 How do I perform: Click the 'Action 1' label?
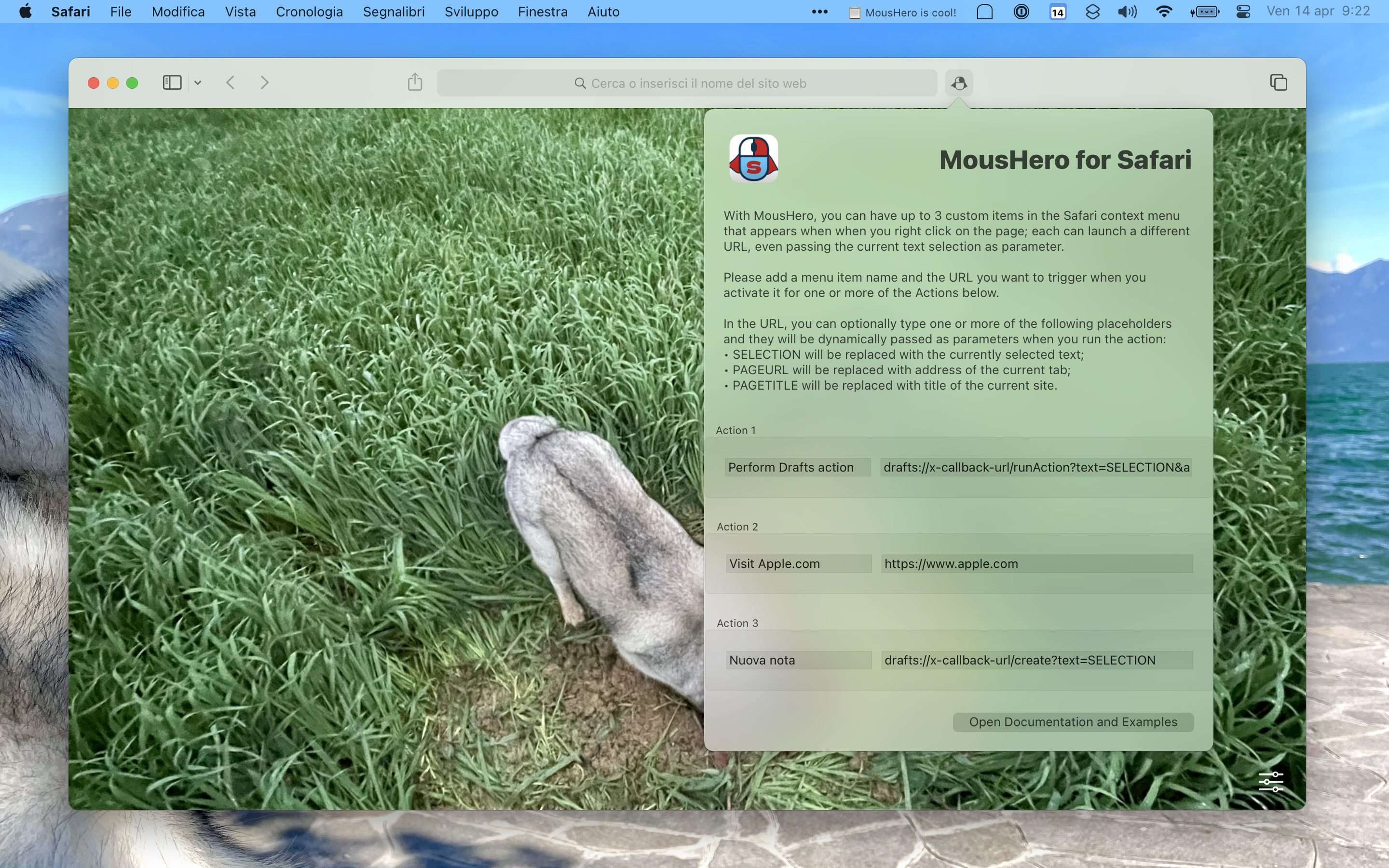tap(736, 430)
